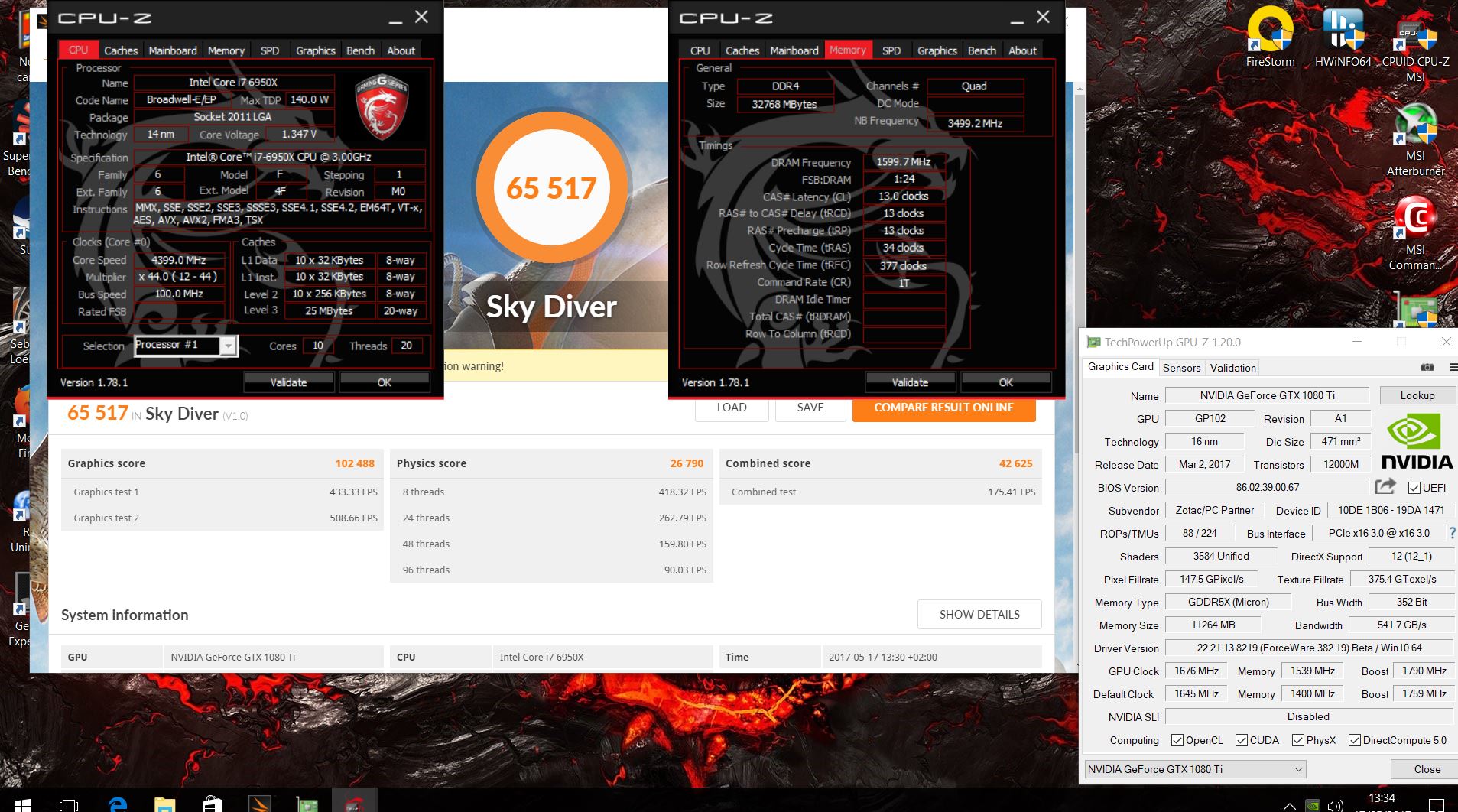Click the Driver Version field in GPU-Z
The image size is (1458, 812).
1309,648
